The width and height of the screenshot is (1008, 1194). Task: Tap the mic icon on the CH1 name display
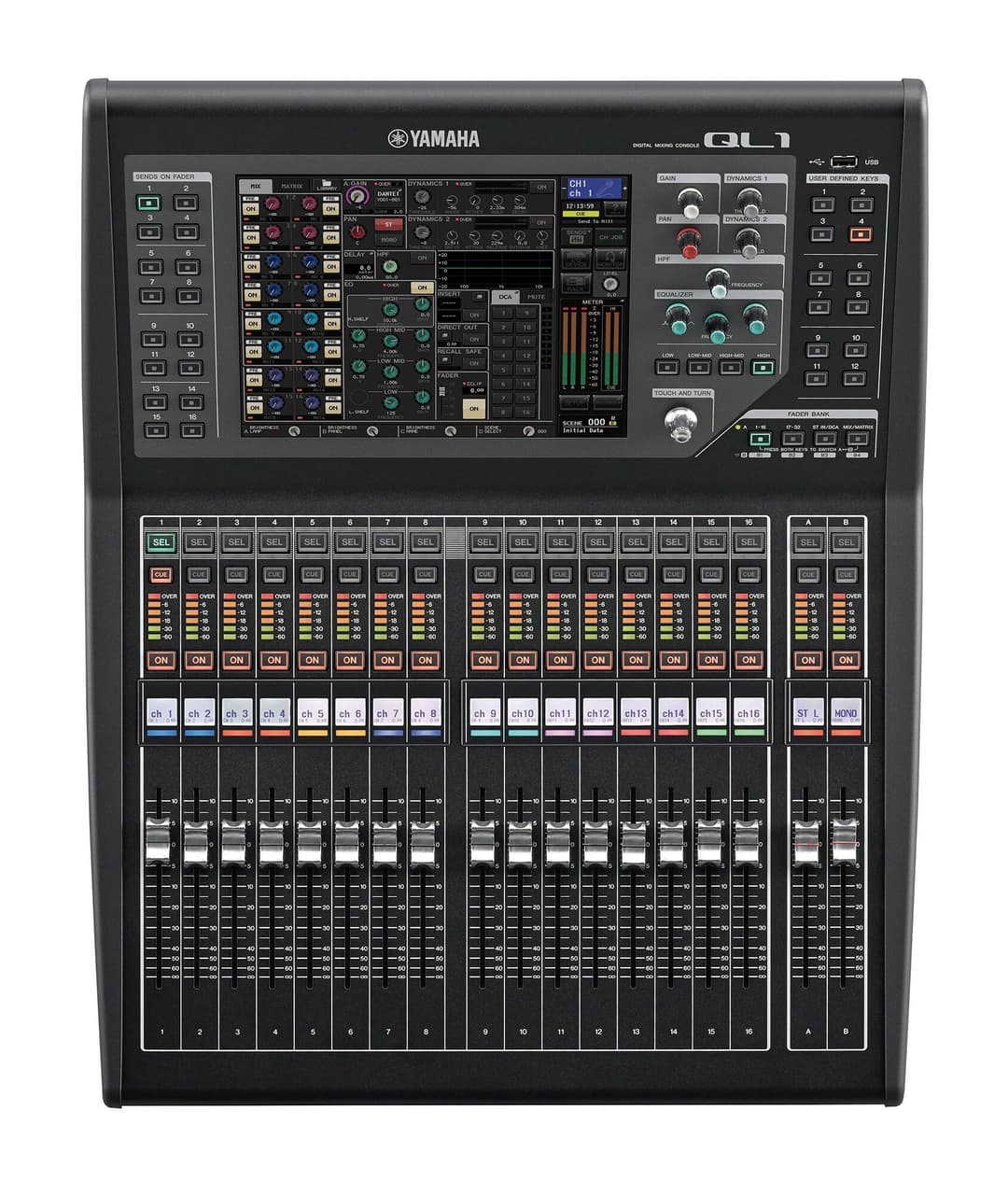tap(607, 189)
